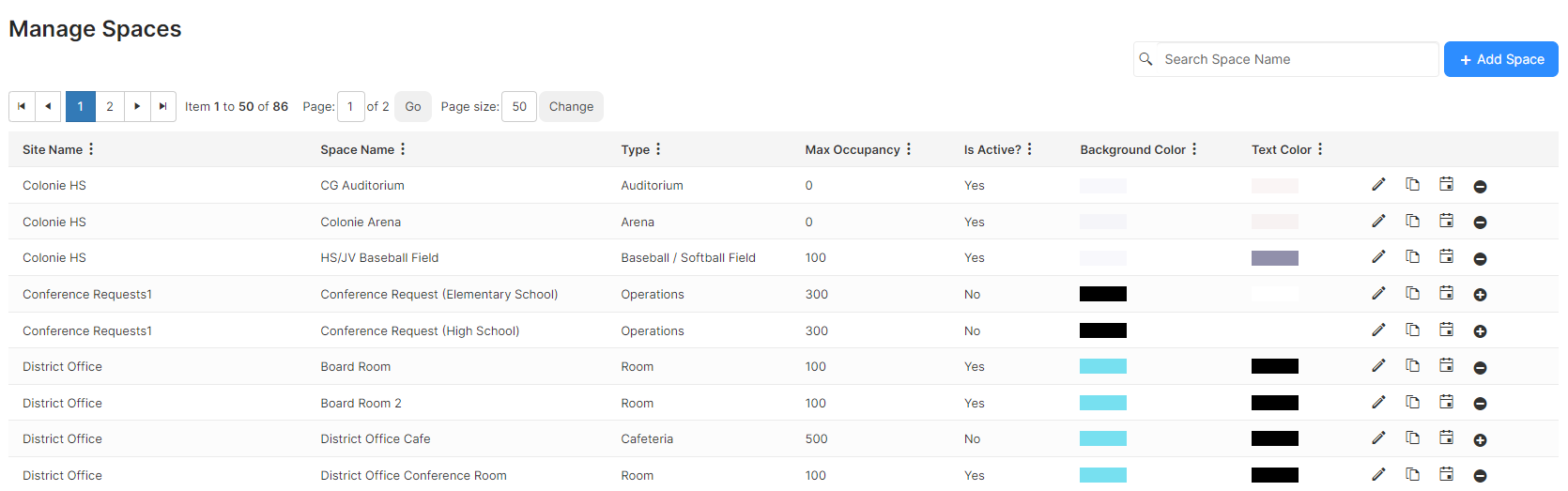Activate District Office Cafe with the plus icon
The width and height of the screenshot is (1568, 491).
(1480, 440)
